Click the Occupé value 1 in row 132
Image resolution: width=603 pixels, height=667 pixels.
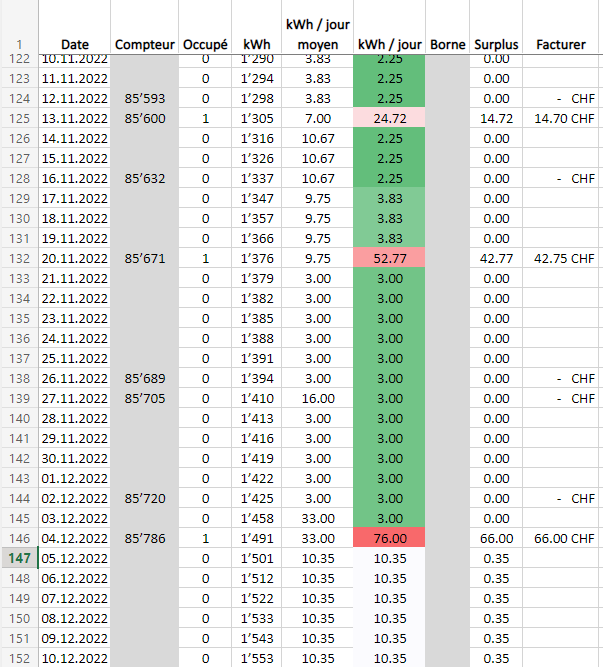pos(205,258)
